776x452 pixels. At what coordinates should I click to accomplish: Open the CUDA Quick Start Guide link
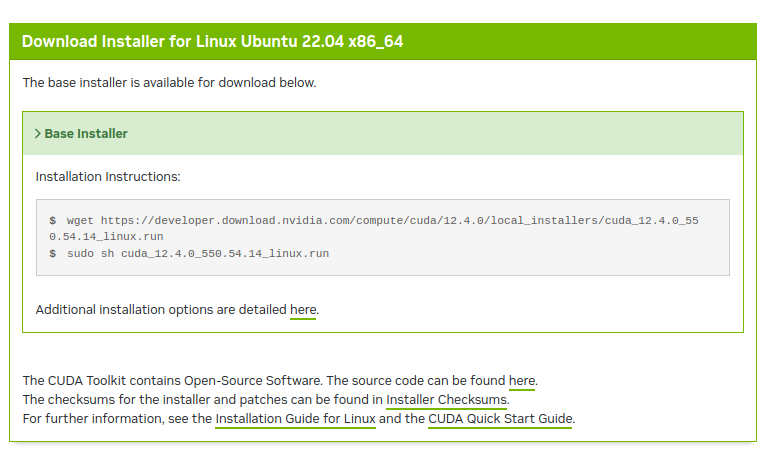pos(500,419)
